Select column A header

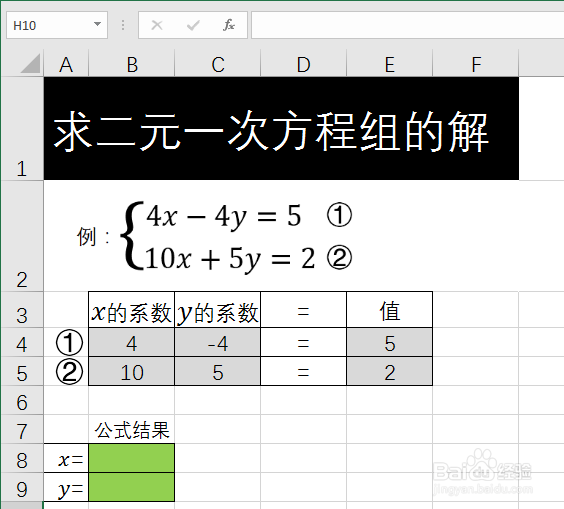click(x=66, y=64)
